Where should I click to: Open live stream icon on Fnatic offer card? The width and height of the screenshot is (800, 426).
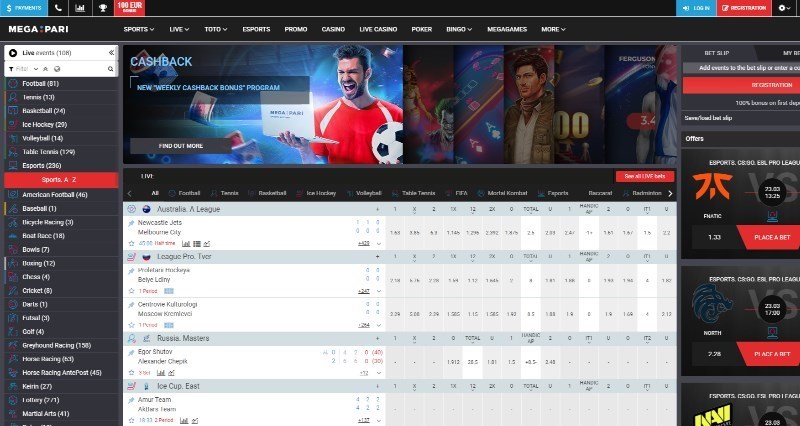pos(772,216)
